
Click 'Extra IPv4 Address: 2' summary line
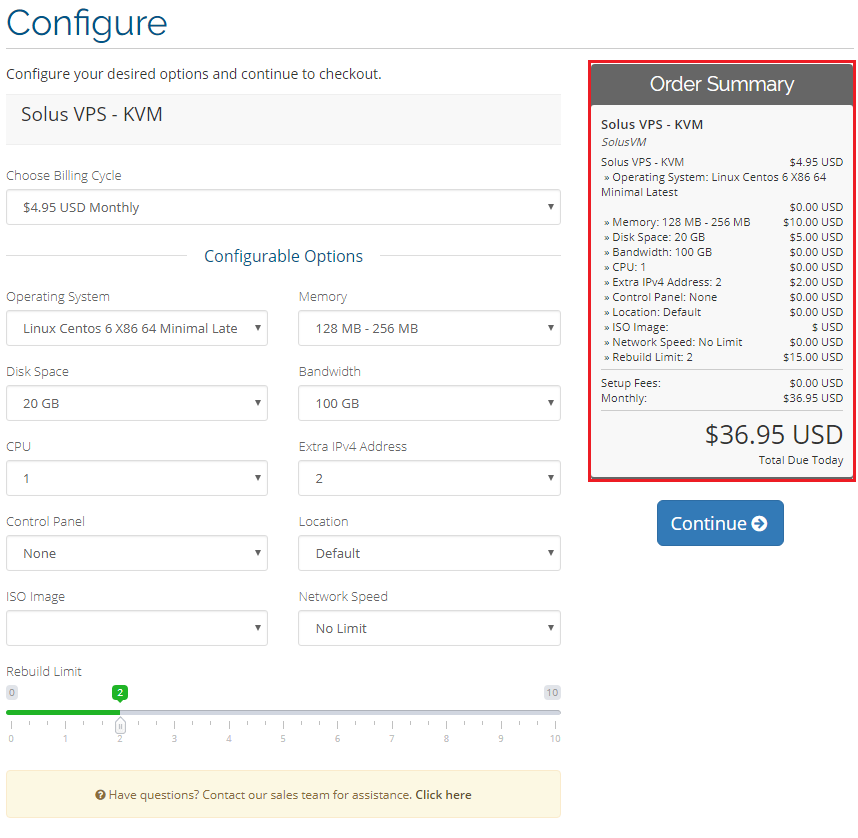point(722,282)
